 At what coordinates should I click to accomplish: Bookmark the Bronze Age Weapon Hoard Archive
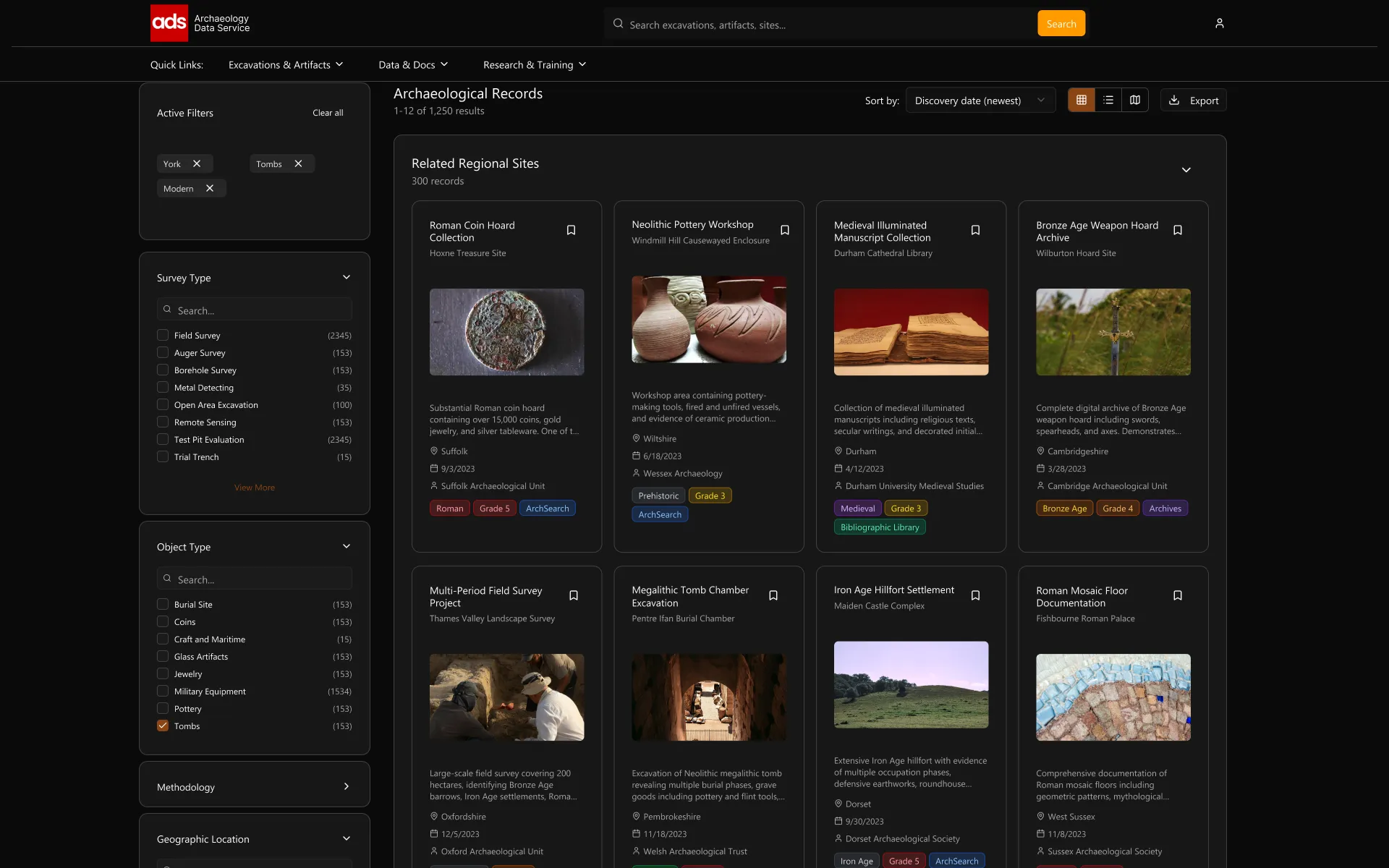(x=1177, y=230)
